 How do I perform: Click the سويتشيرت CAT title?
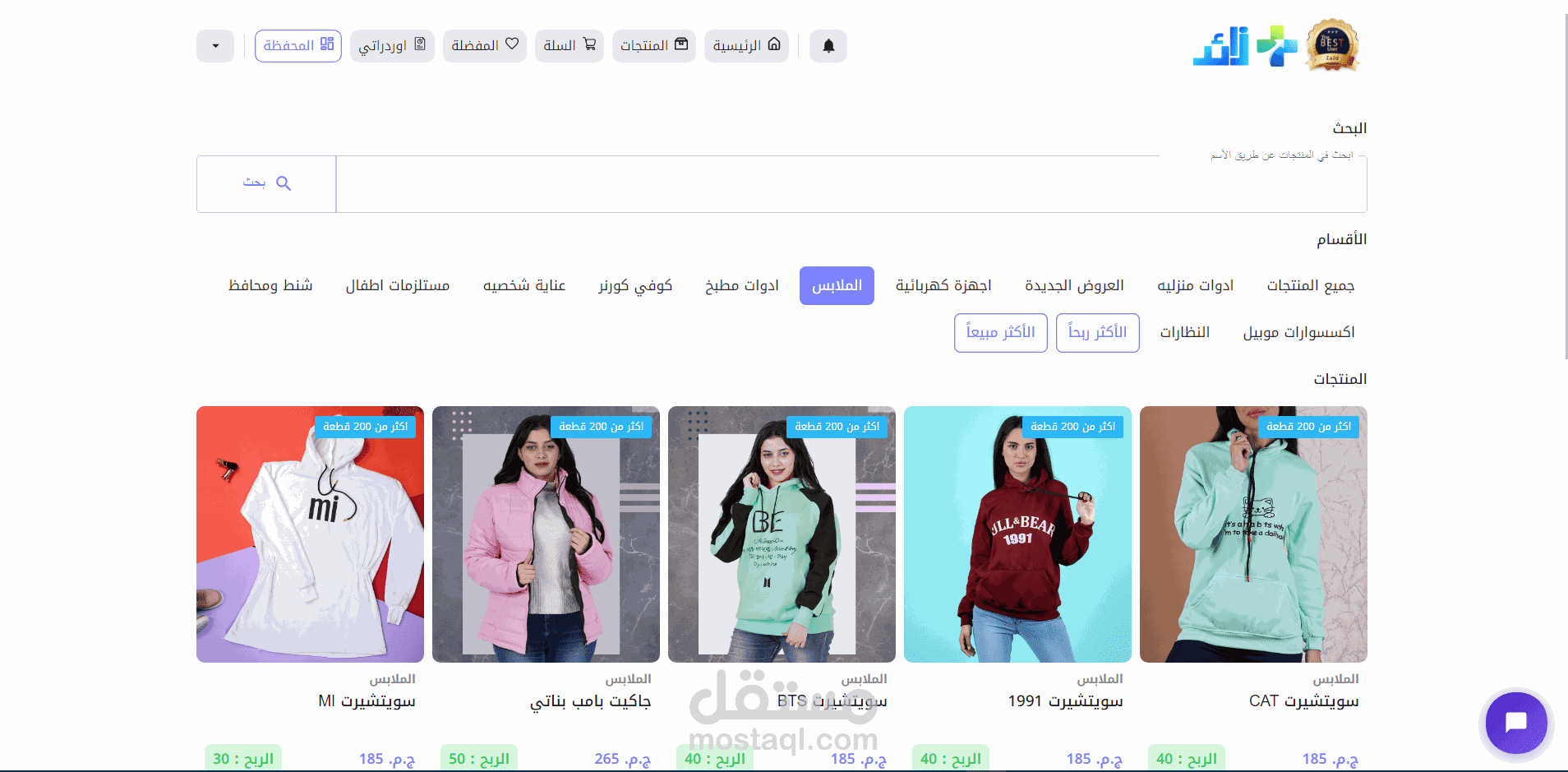[x=1304, y=701]
